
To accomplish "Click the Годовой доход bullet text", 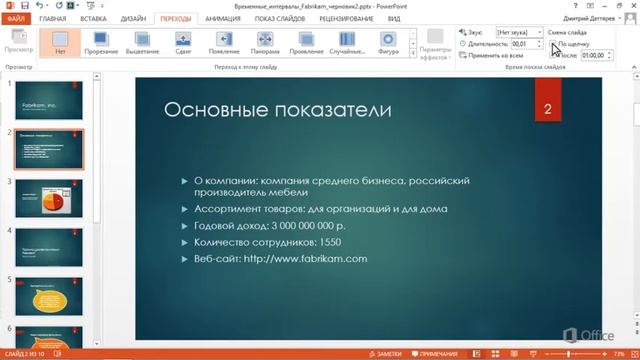I will pyautogui.click(x=270, y=226).
